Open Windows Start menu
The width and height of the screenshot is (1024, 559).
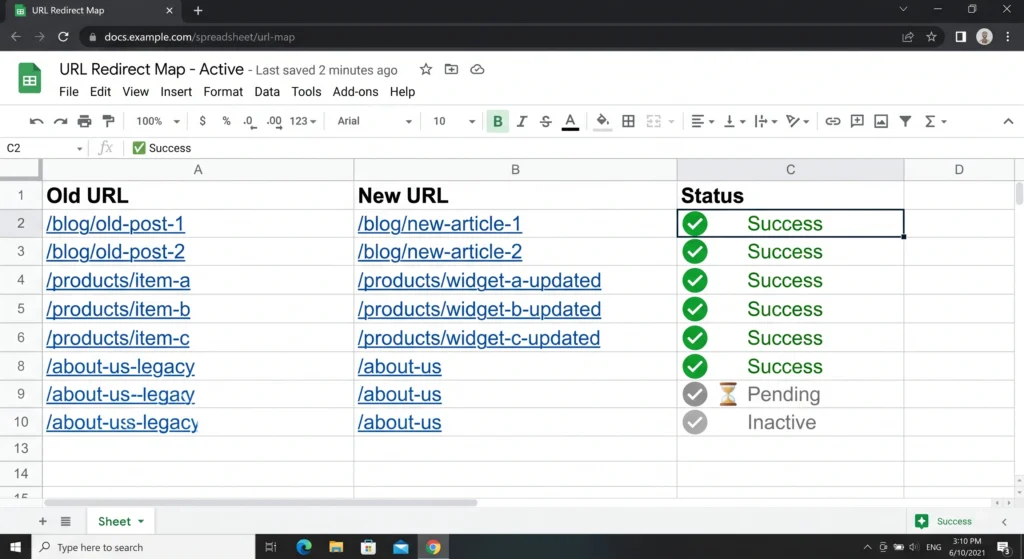[15, 547]
